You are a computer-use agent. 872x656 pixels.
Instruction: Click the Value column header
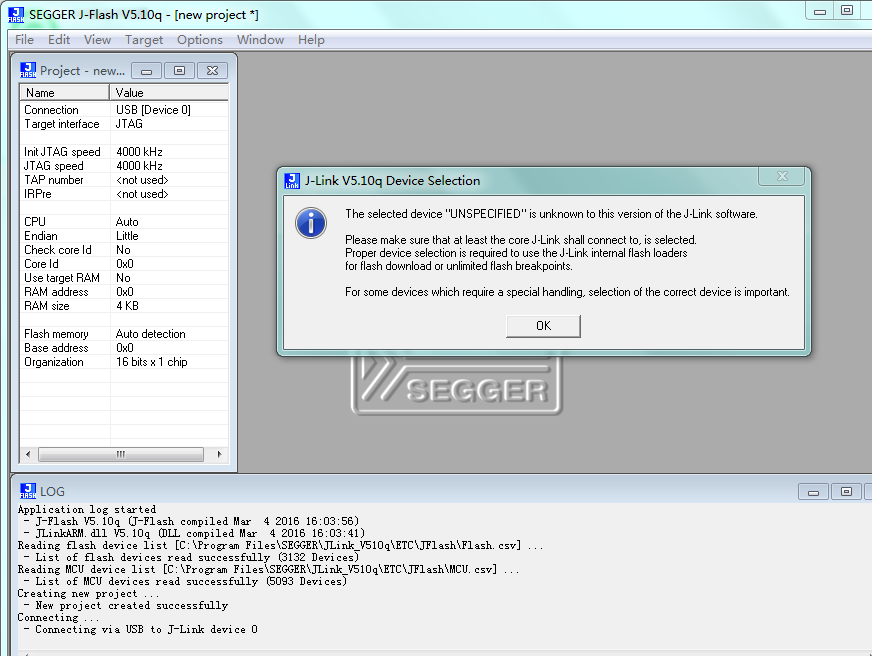(x=169, y=93)
